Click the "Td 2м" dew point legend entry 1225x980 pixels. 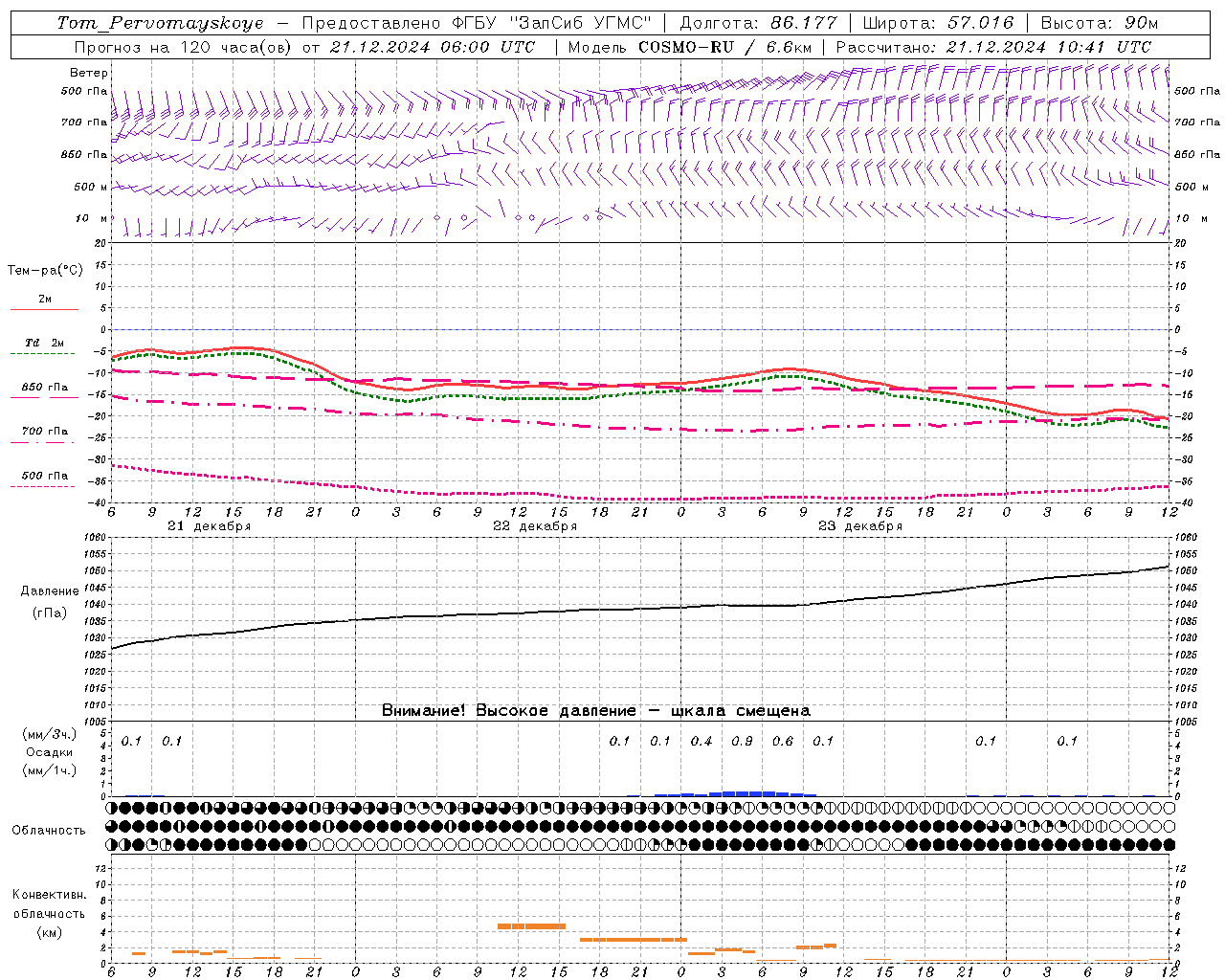click(x=44, y=343)
